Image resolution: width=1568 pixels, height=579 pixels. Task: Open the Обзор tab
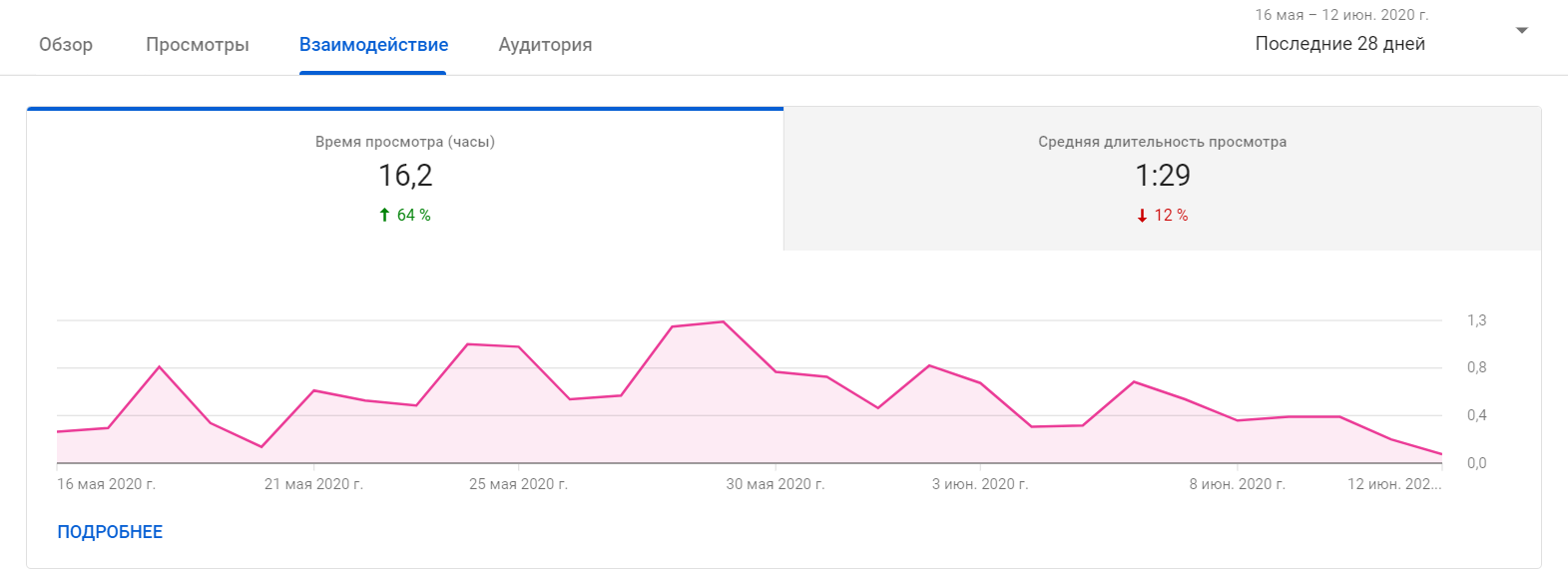(66, 45)
